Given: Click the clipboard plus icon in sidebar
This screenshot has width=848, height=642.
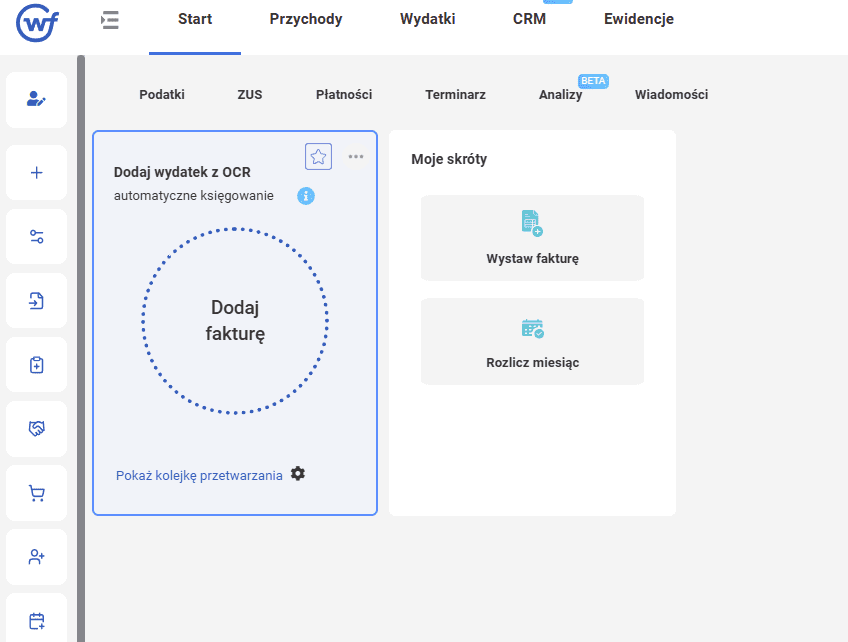Looking at the screenshot, I should pyautogui.click(x=37, y=365).
